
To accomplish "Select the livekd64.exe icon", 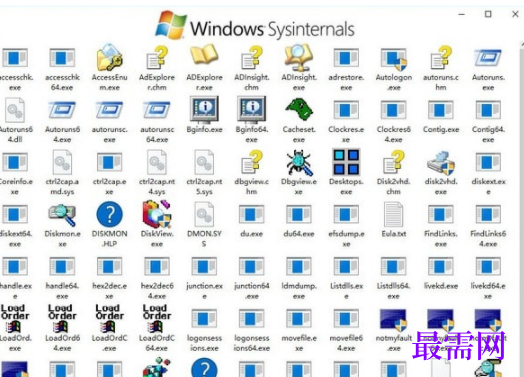I will [488, 267].
